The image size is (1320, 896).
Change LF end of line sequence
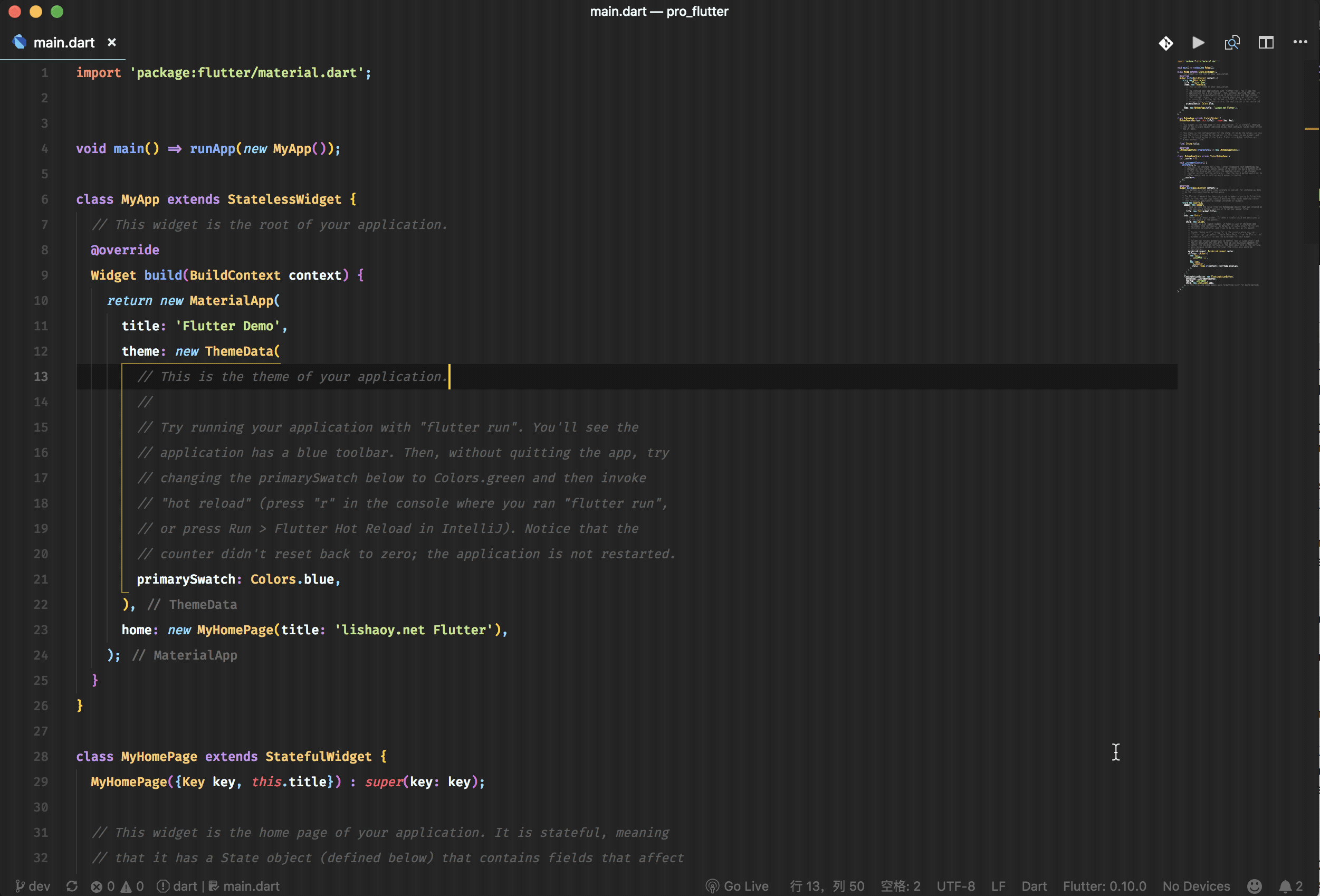coord(998,886)
